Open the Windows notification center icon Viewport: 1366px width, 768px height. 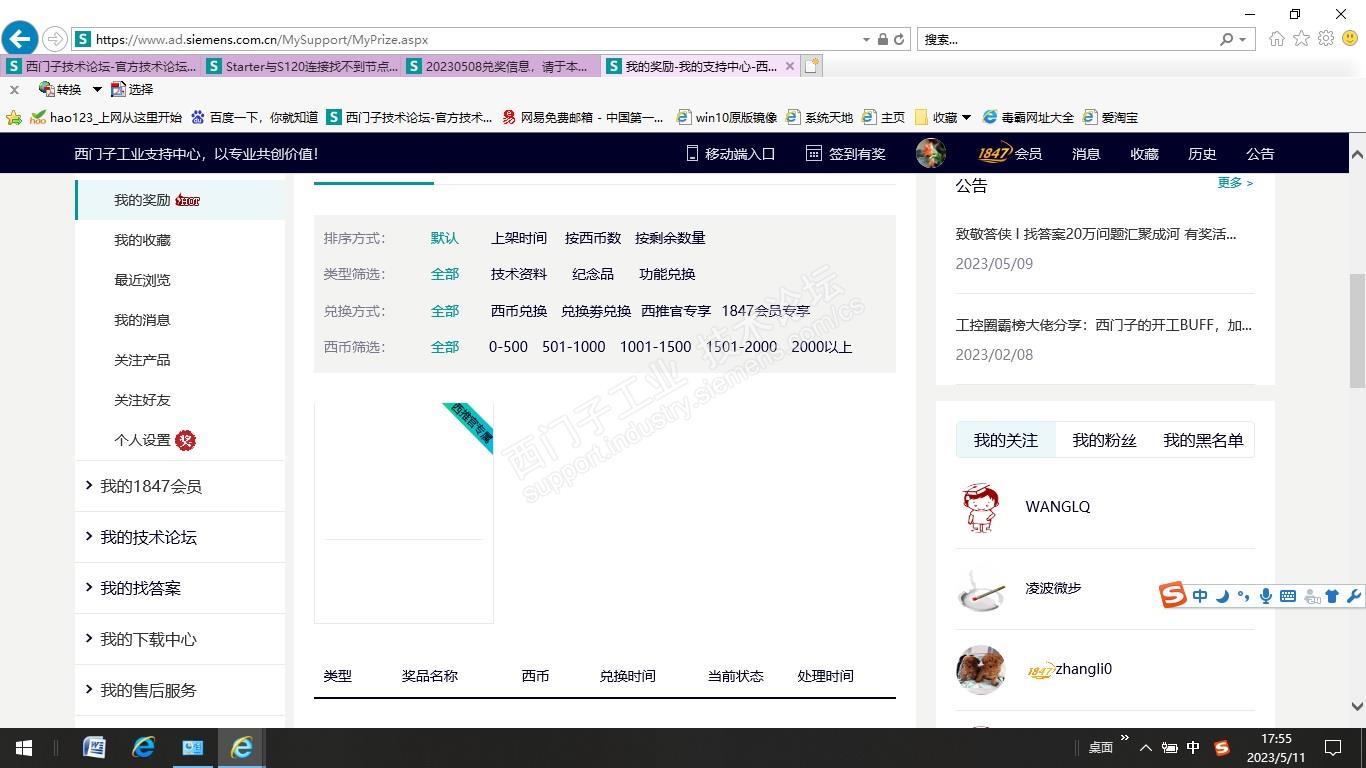click(1333, 748)
